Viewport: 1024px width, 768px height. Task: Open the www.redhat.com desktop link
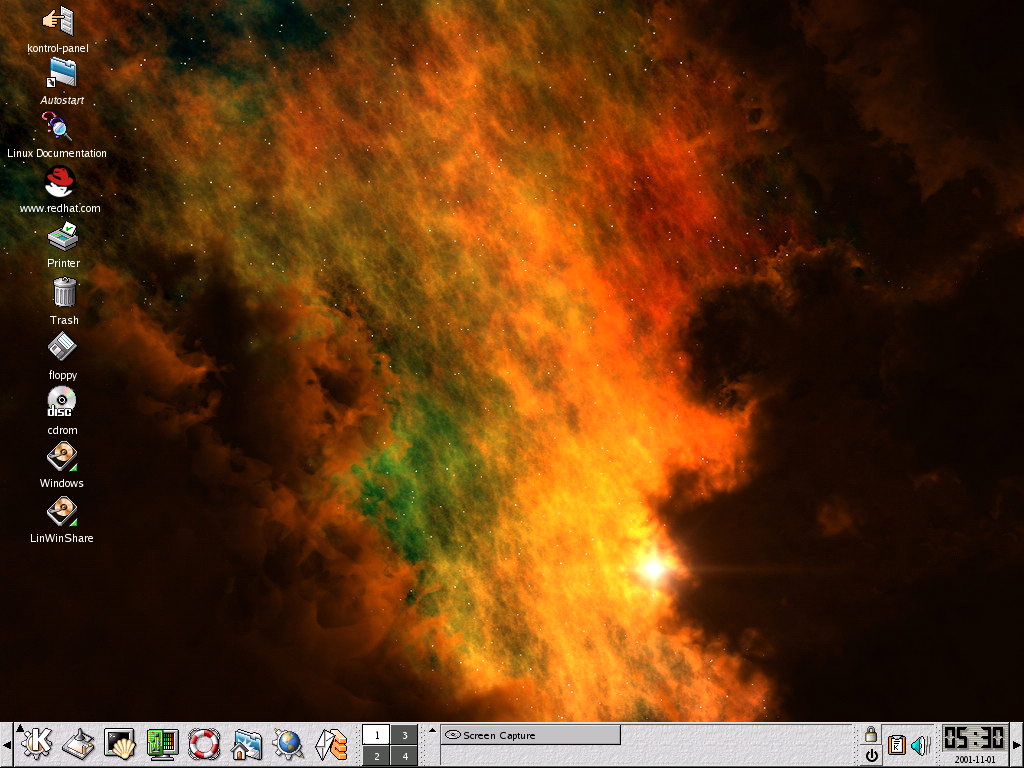pyautogui.click(x=61, y=185)
